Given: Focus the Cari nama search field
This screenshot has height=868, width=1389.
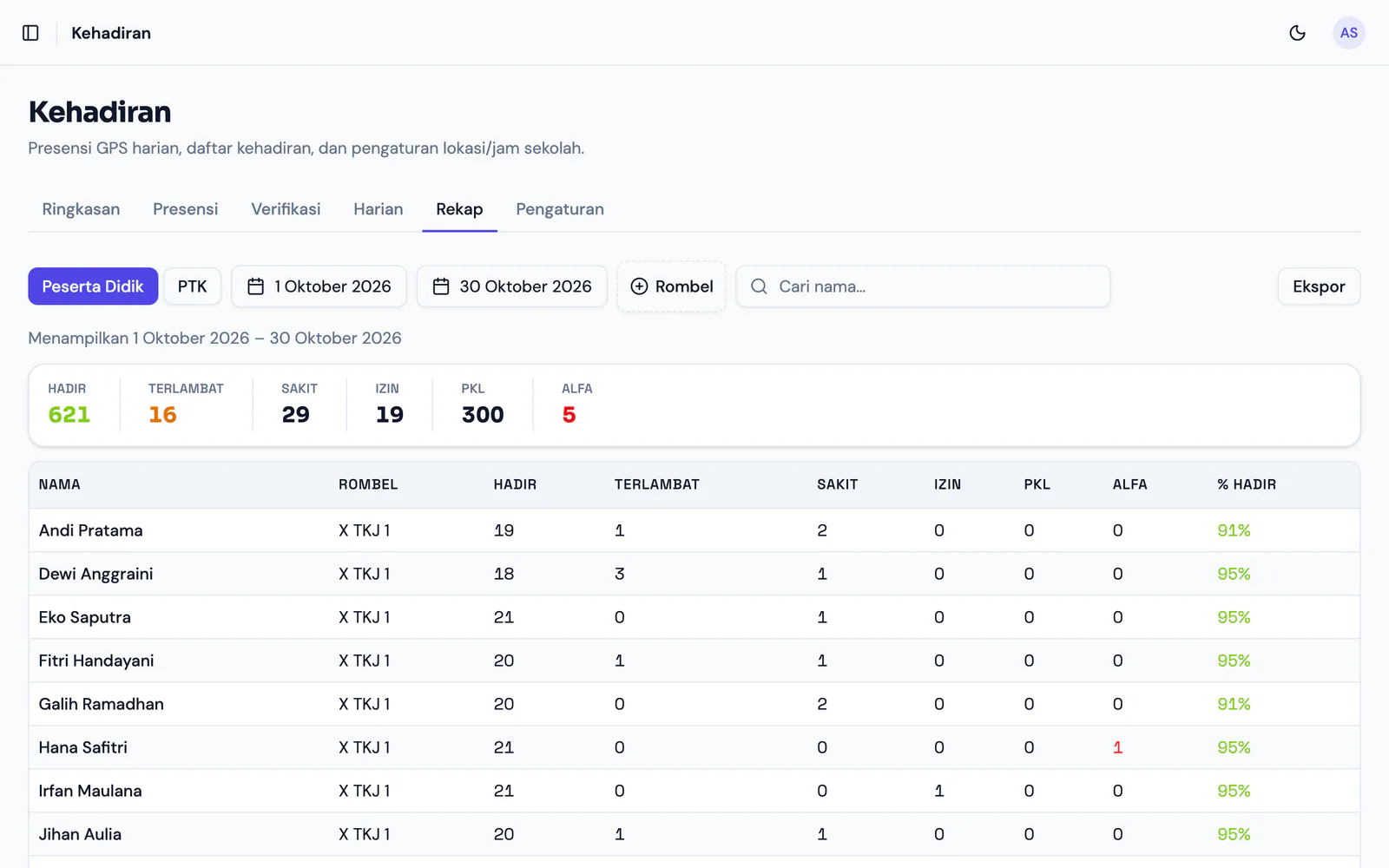Looking at the screenshot, I should pos(923,286).
